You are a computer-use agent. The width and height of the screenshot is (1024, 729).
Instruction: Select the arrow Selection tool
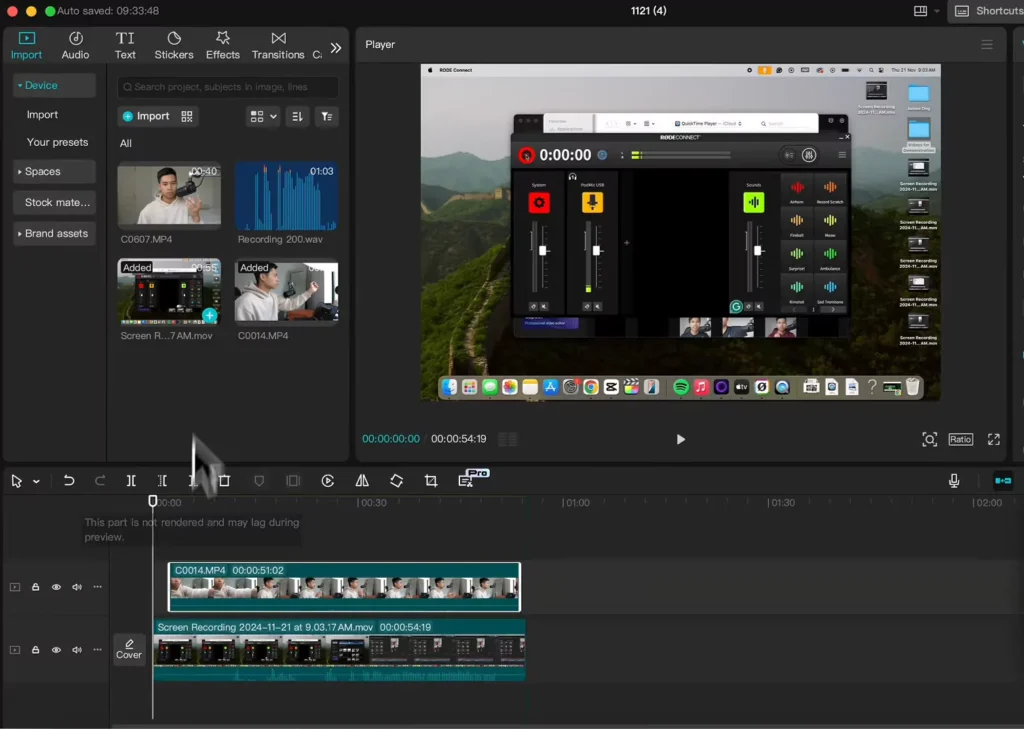click(16, 481)
